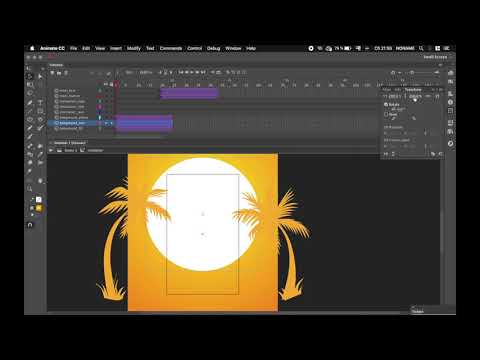This screenshot has height=360, width=480.
Task: Open the Debug menu
Action: [x=213, y=48]
